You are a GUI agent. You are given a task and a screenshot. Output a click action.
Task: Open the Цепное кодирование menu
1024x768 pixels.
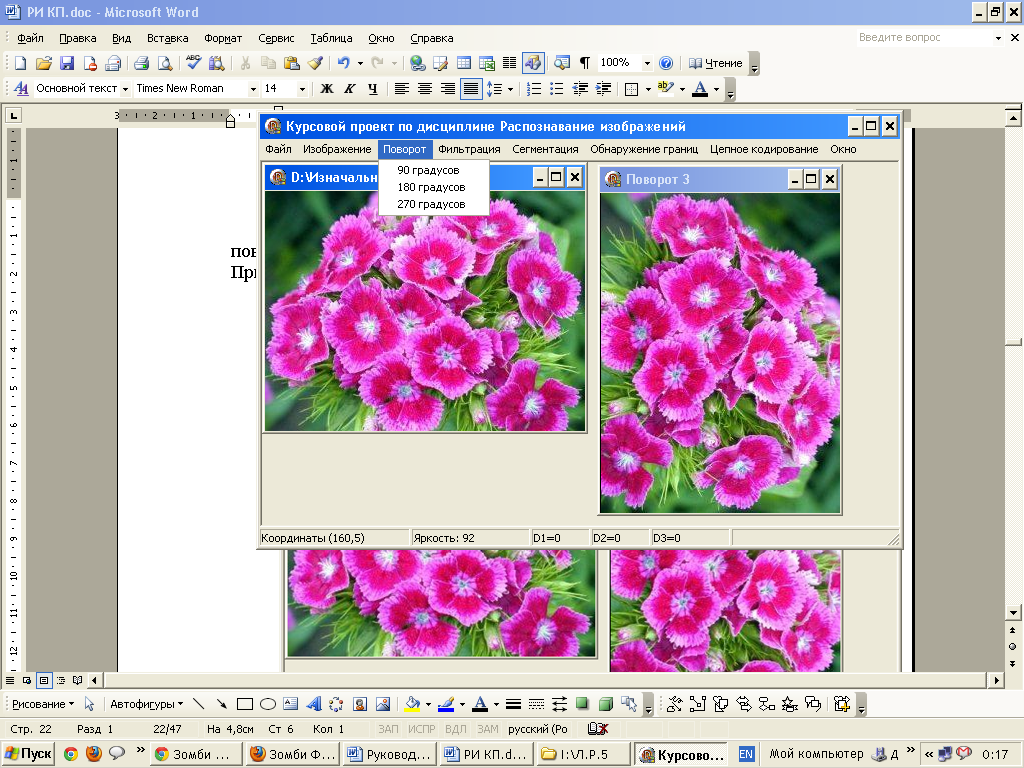(764, 149)
